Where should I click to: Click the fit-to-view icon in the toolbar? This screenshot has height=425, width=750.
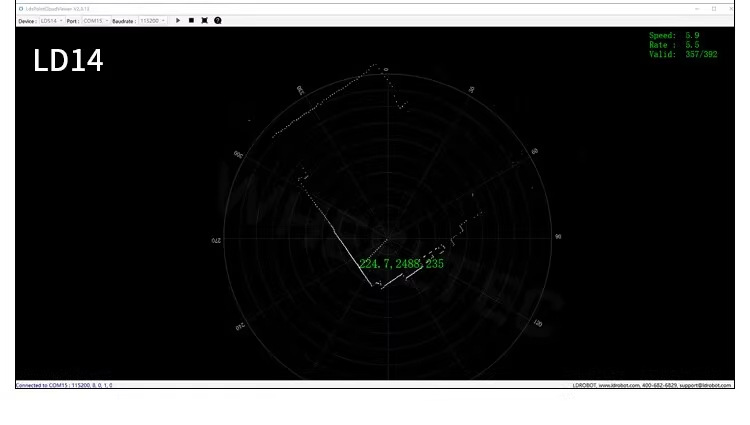click(204, 21)
